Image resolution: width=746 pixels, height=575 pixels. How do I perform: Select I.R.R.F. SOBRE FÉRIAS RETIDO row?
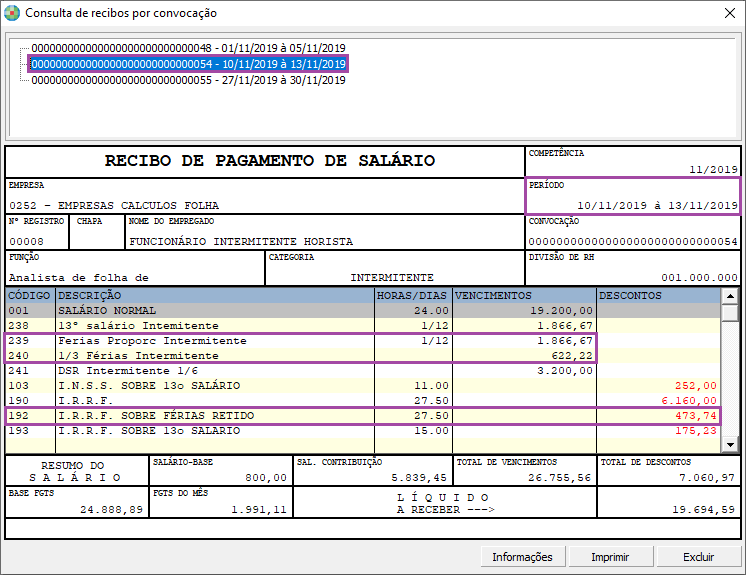(363, 416)
